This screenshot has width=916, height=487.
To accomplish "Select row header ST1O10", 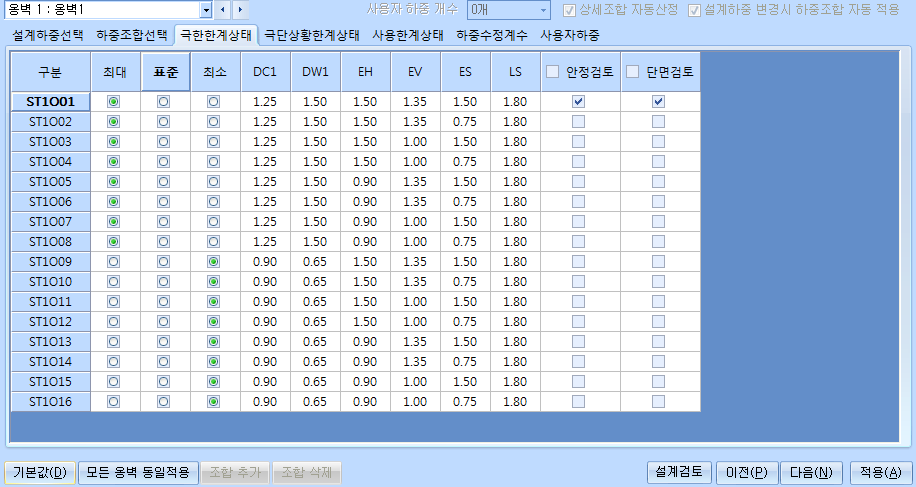I will tap(51, 281).
